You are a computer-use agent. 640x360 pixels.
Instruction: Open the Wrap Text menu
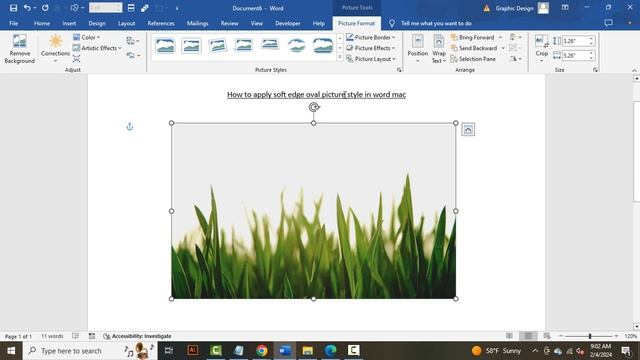[x=439, y=49]
